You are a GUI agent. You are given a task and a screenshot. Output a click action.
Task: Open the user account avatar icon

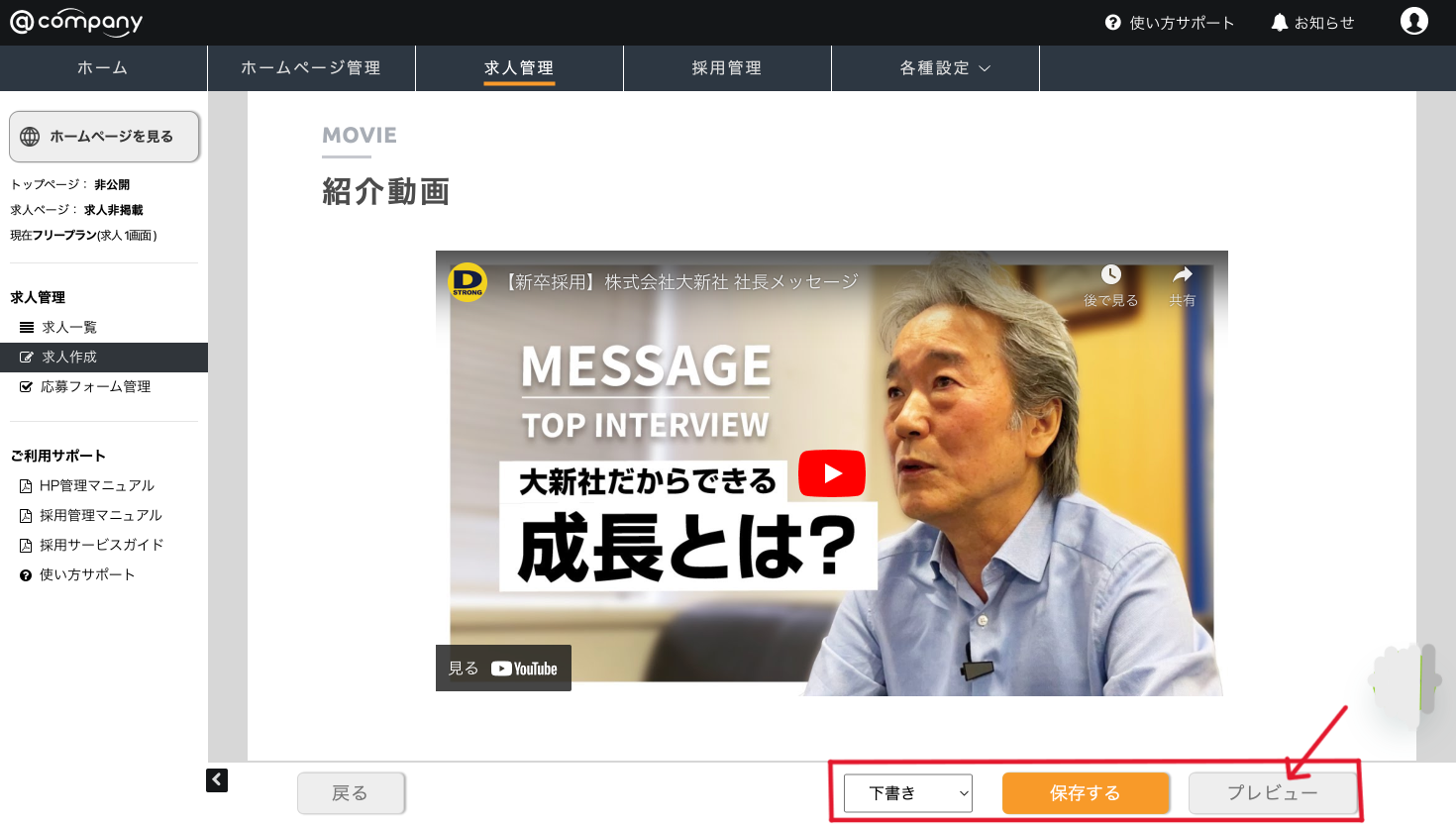coord(1414,21)
